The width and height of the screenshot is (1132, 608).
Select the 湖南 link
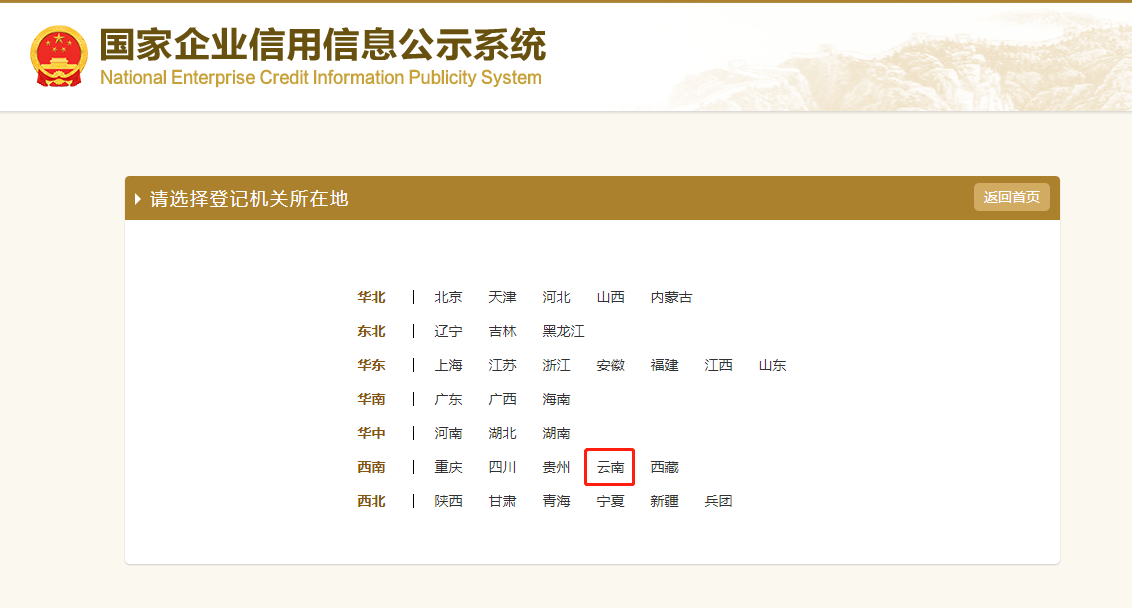[557, 433]
